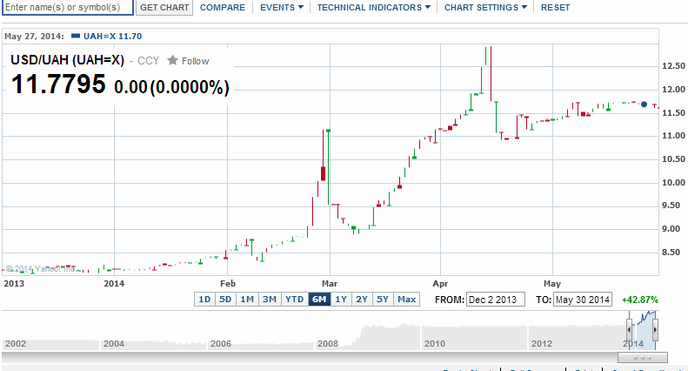Click the RESET link

point(555,7)
